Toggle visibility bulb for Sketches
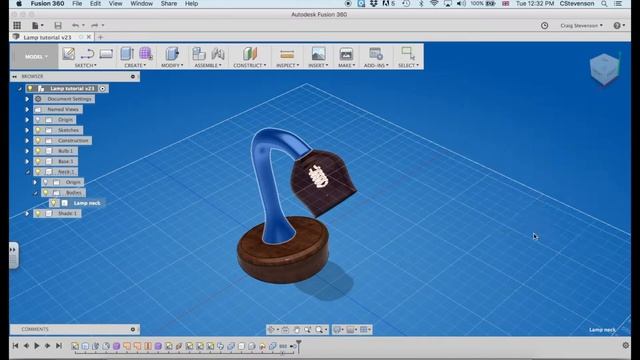640x360 pixels. (x=38, y=130)
